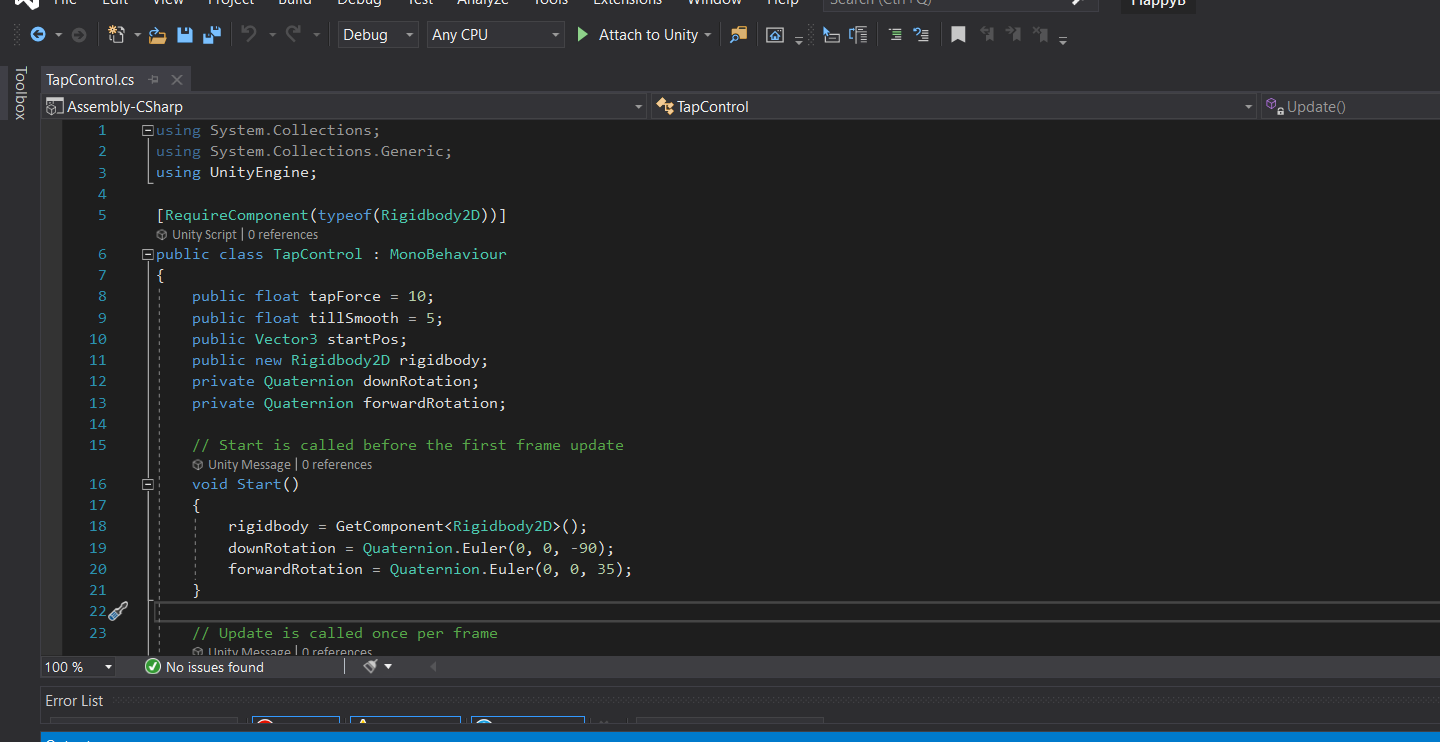
Task: Click the 'Update is called once per frame' comment
Action: (345, 633)
